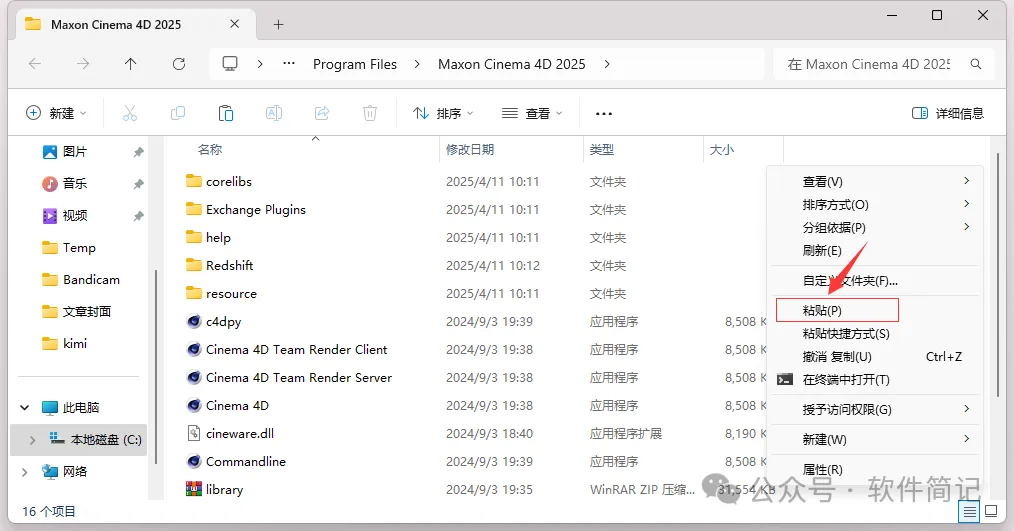Click the search magnifier icon

[x=976, y=64]
